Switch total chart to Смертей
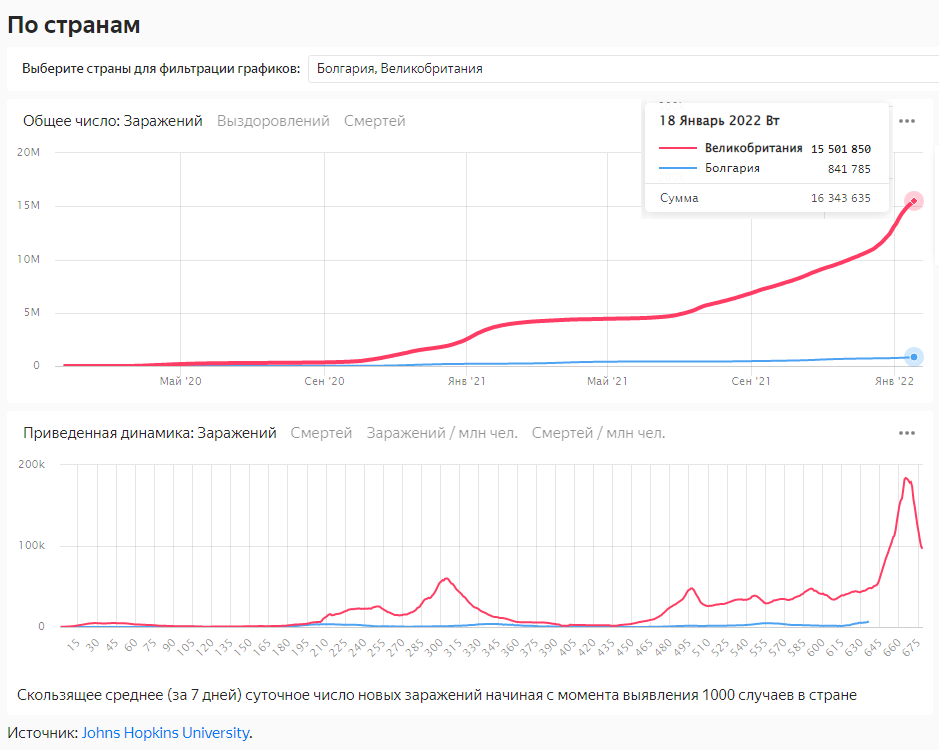Screen dimensions: 939x750 tap(375, 121)
